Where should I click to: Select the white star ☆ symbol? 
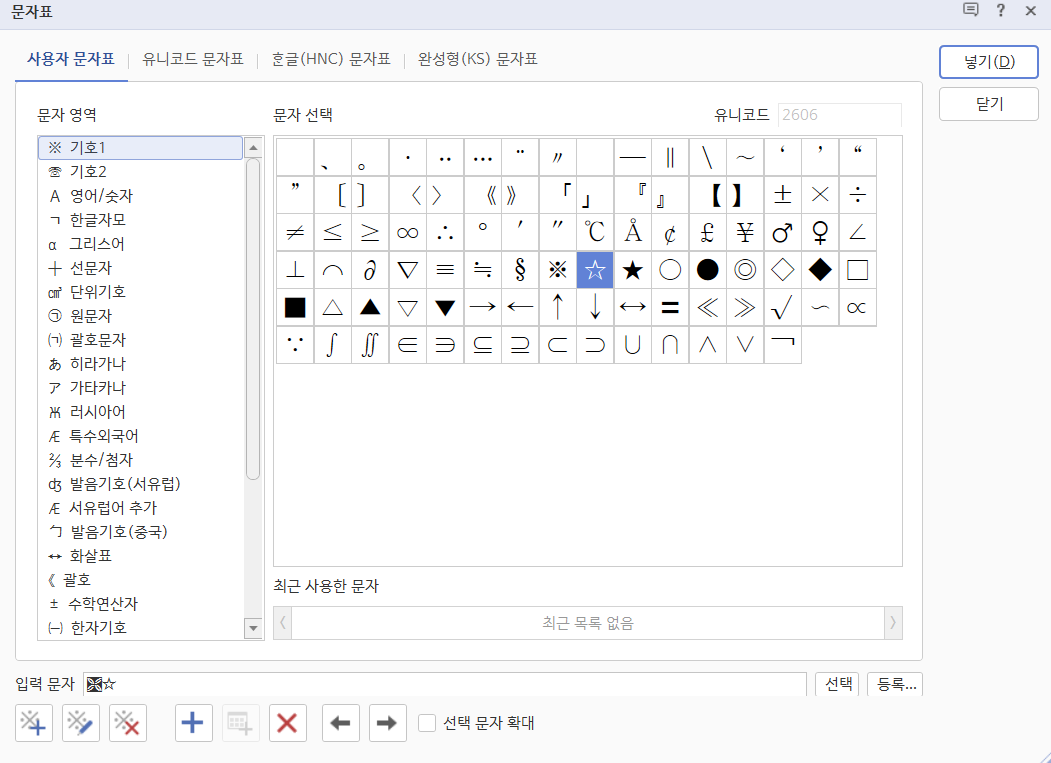595,270
